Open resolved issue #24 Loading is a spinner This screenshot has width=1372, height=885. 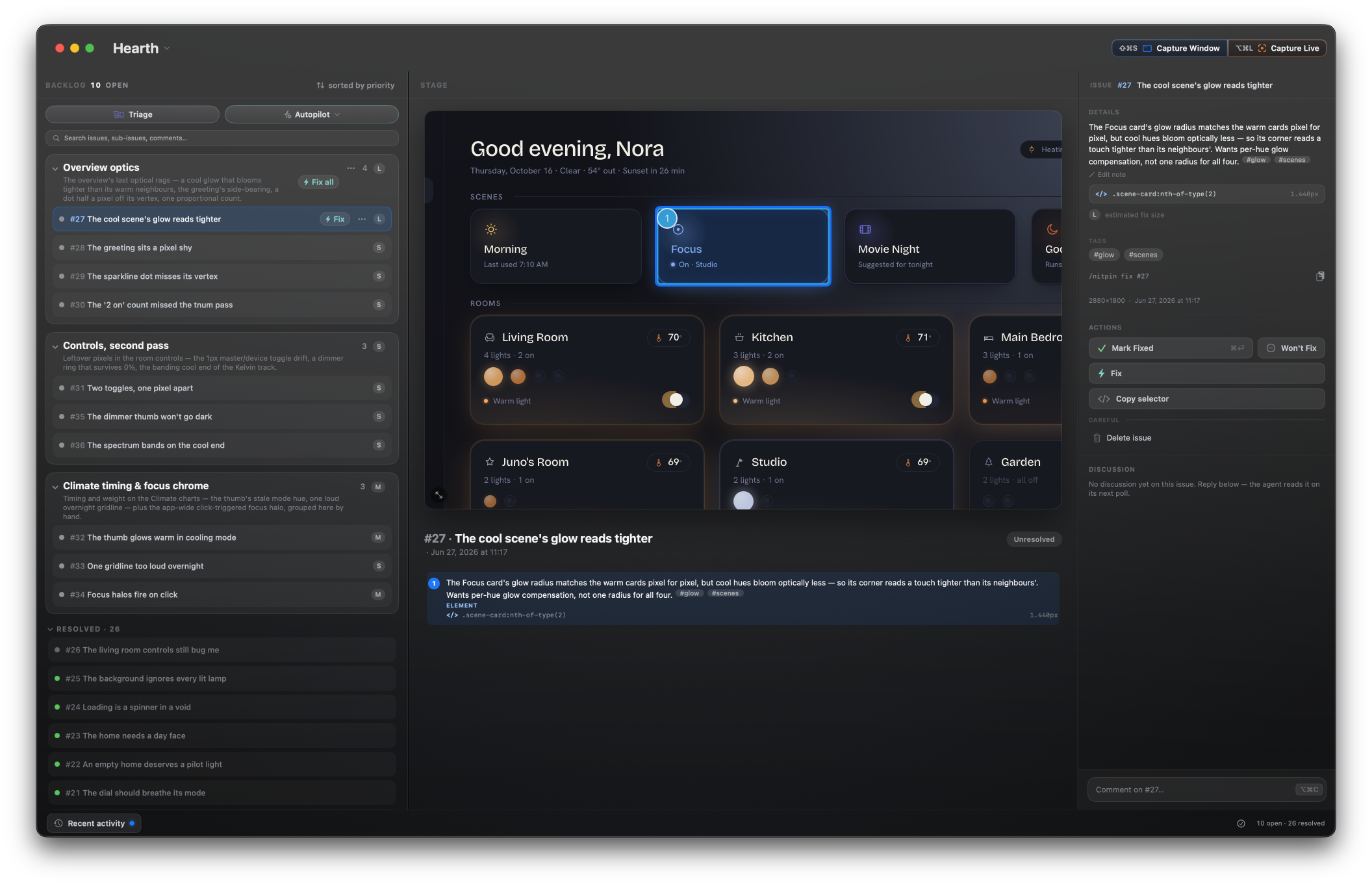(x=222, y=707)
